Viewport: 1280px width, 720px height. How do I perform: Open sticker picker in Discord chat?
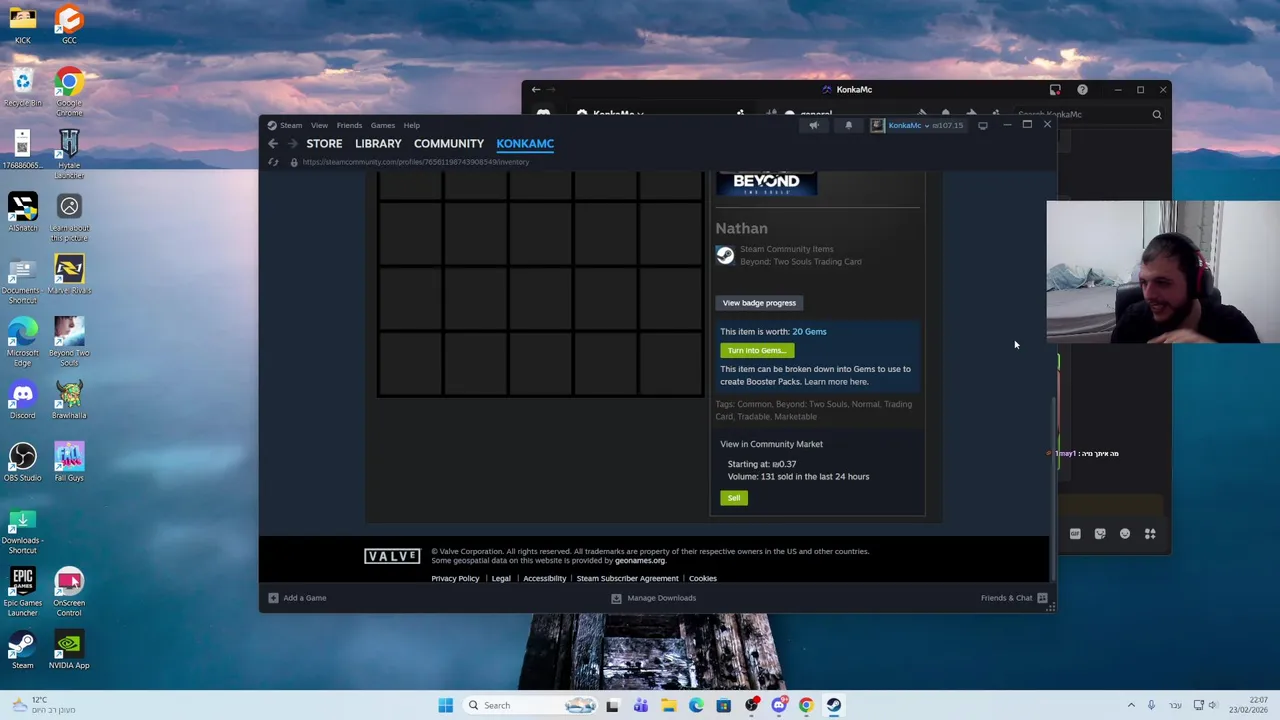pos(1100,534)
